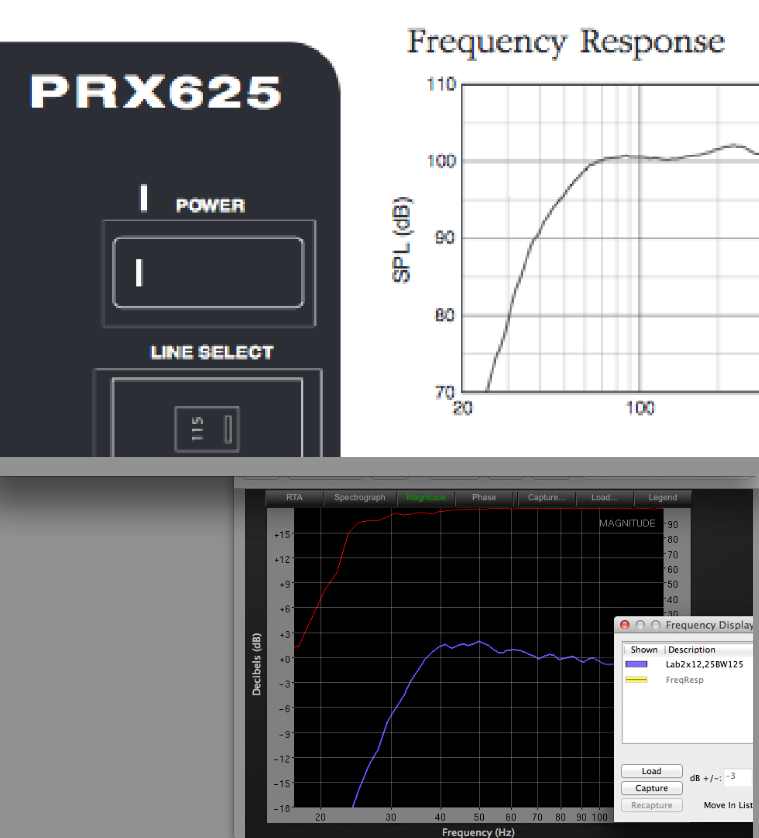Click the SPL (dB) axis label

click(x=402, y=240)
